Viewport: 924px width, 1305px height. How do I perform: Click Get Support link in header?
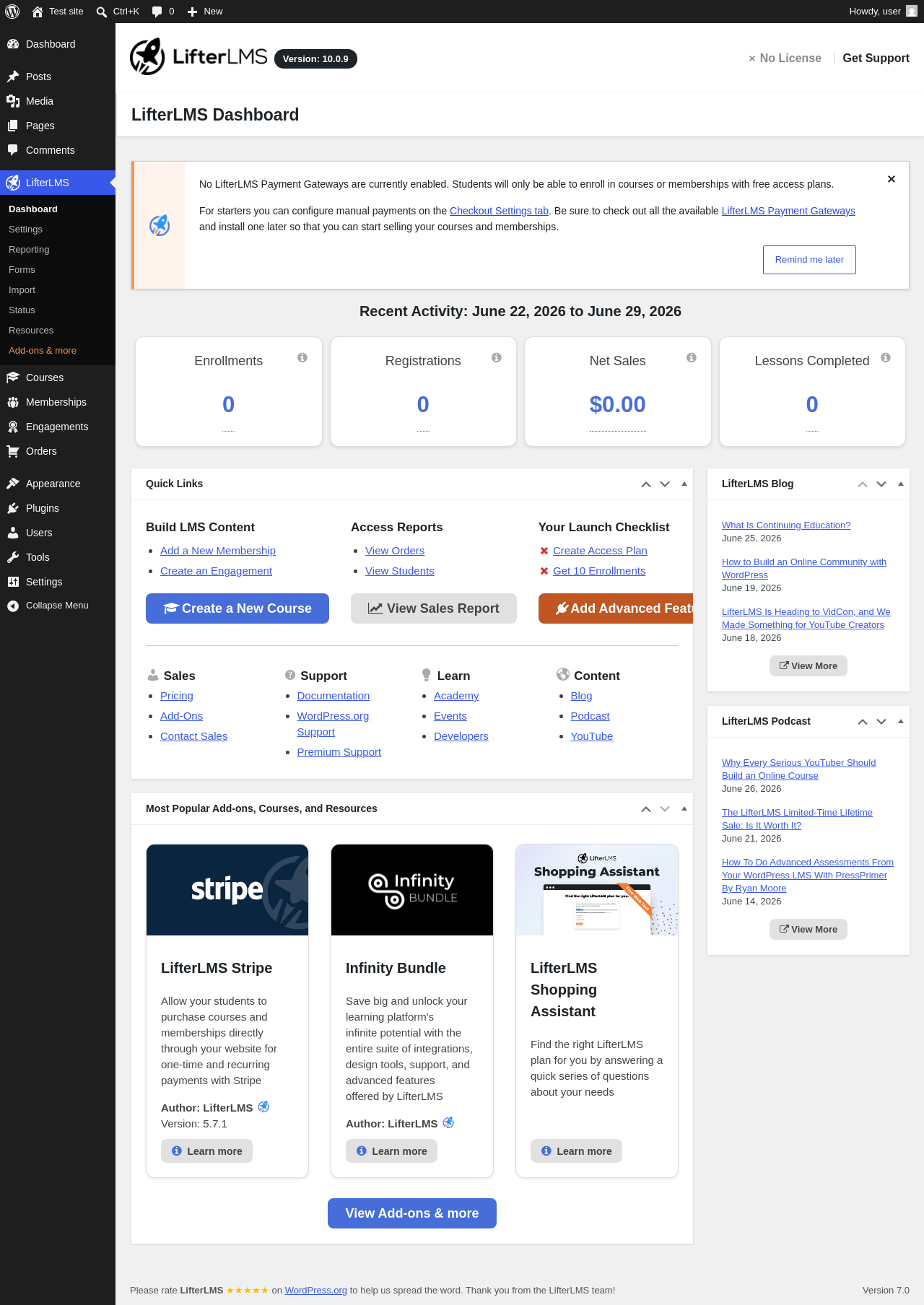click(x=876, y=58)
